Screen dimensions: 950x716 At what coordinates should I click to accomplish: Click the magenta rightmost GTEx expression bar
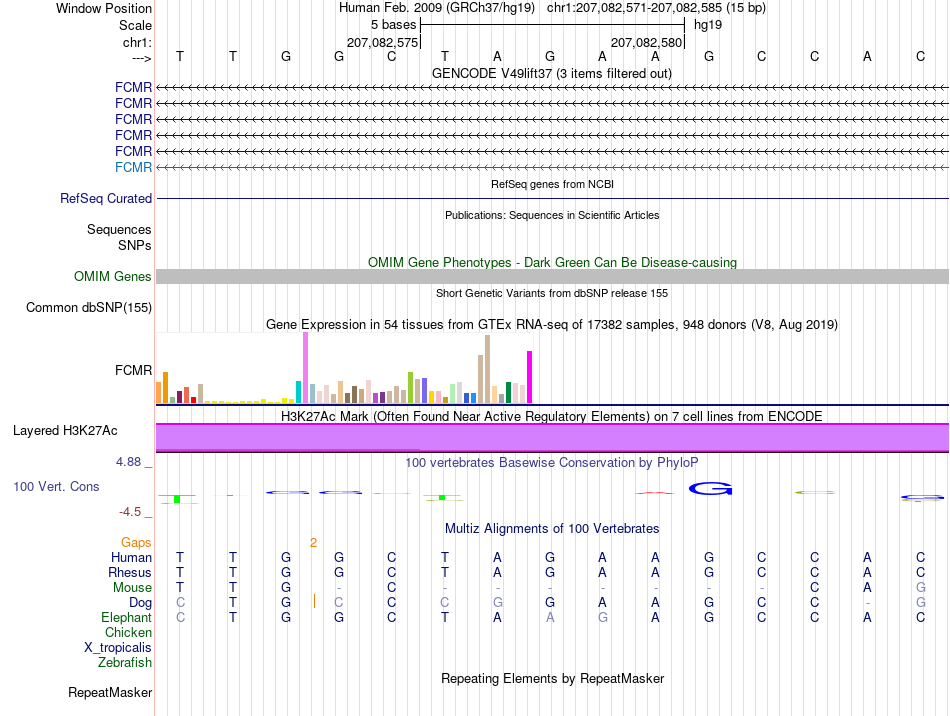[x=530, y=377]
